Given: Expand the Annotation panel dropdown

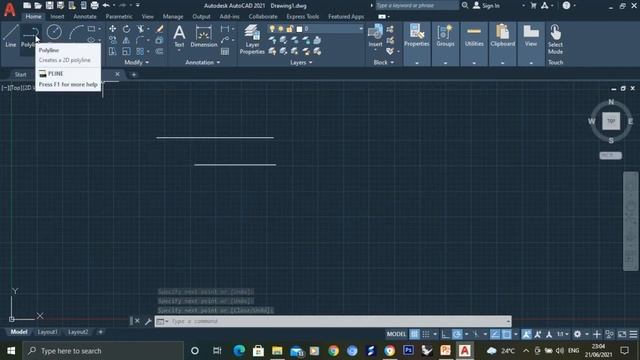Looking at the screenshot, I should [x=202, y=62].
